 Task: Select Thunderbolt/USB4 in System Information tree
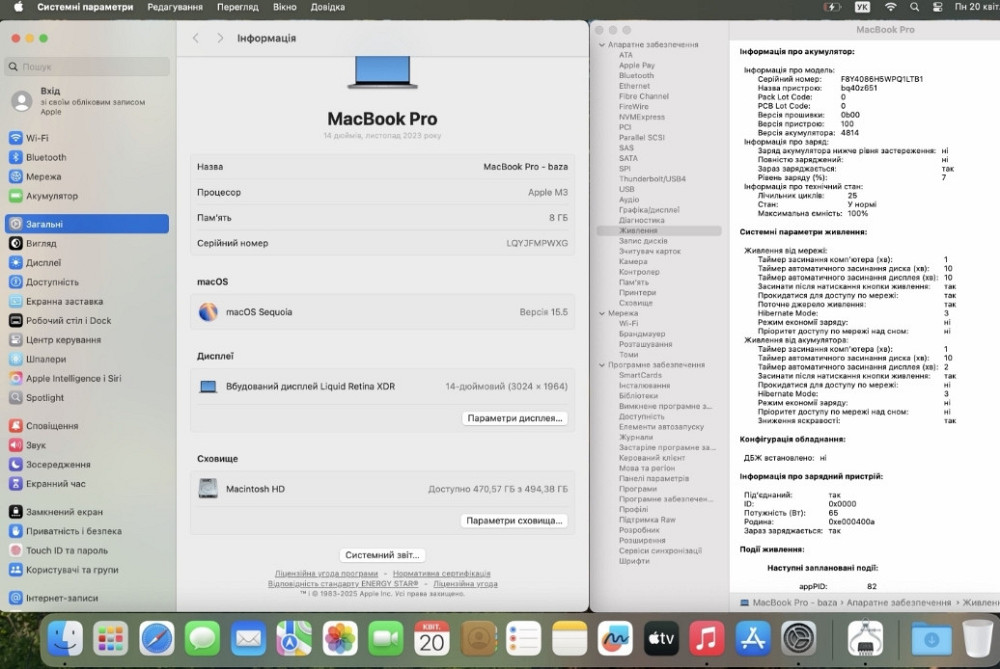652,179
